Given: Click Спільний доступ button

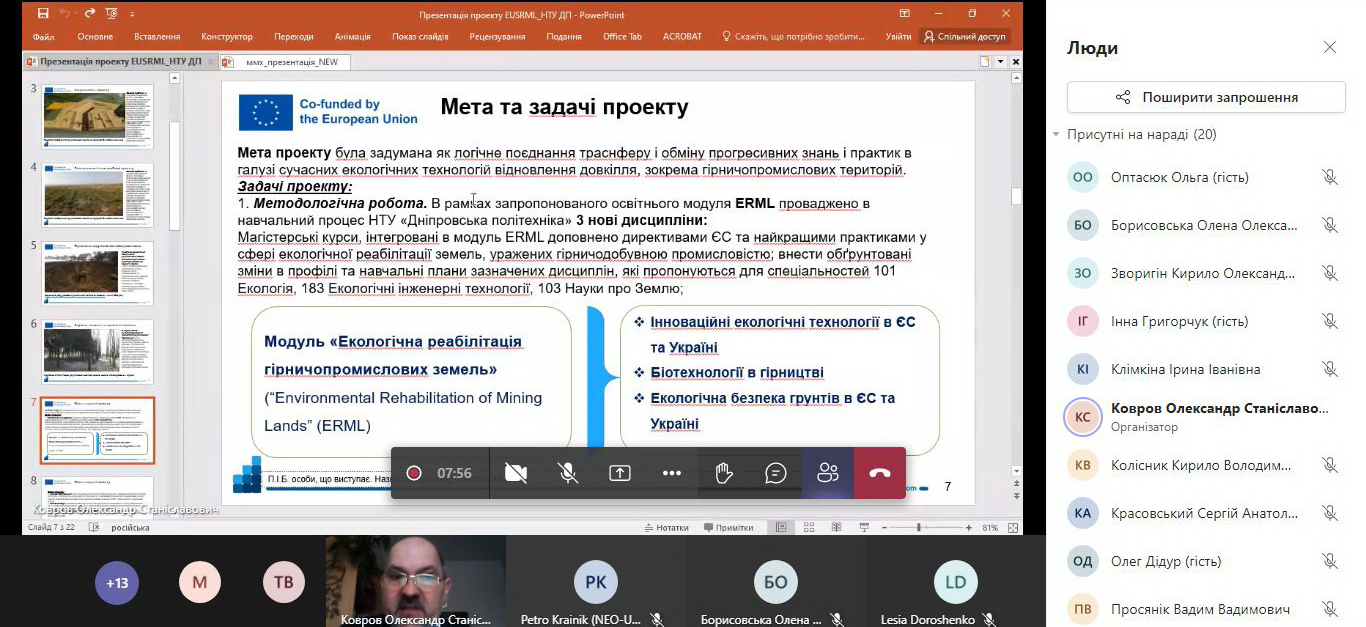Looking at the screenshot, I should point(966,36).
